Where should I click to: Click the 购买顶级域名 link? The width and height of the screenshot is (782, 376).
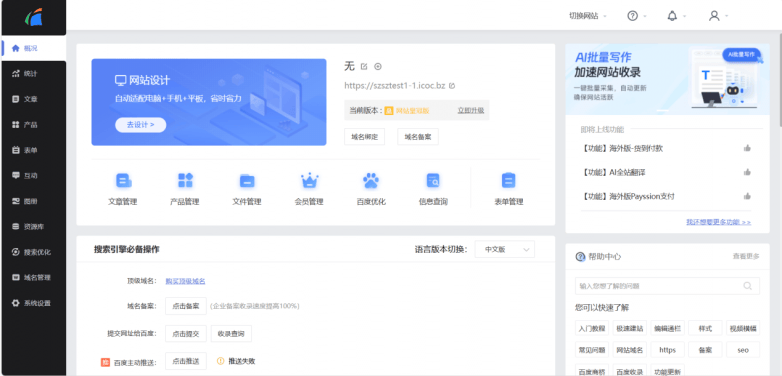186,281
